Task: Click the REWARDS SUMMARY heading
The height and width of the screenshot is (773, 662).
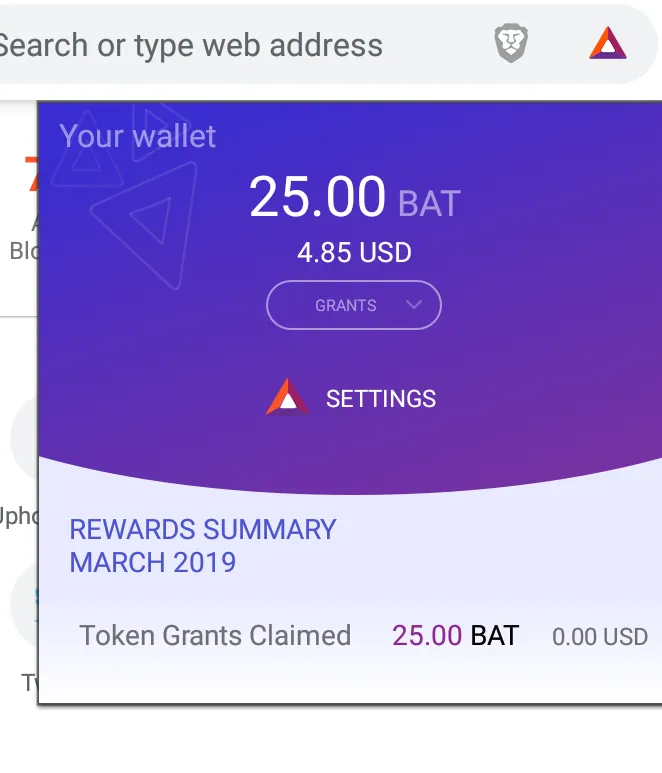Action: coord(203,529)
